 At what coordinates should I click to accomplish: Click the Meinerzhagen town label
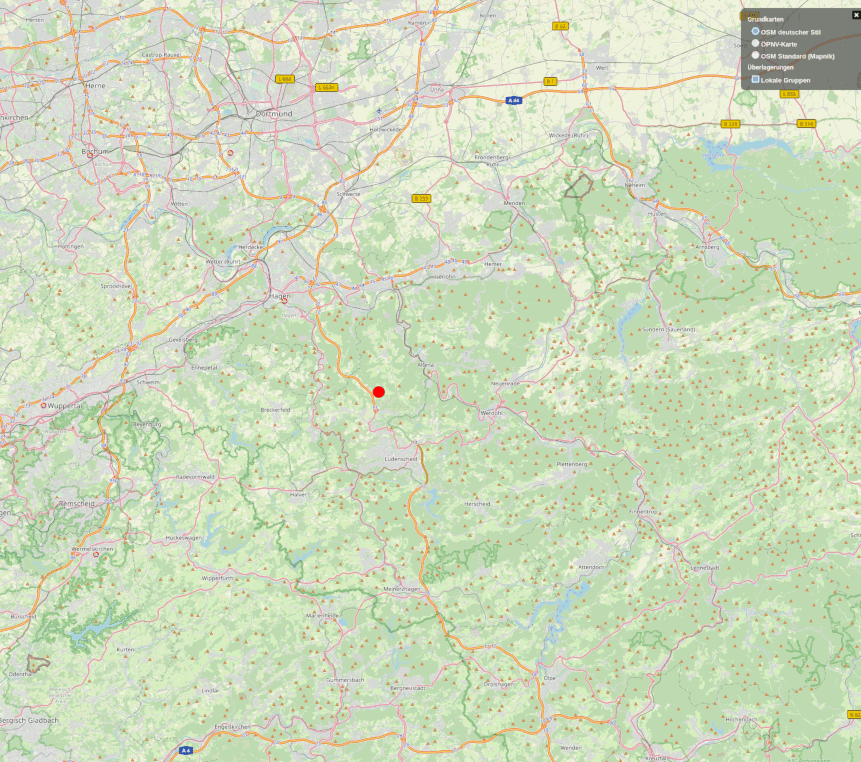(402, 589)
